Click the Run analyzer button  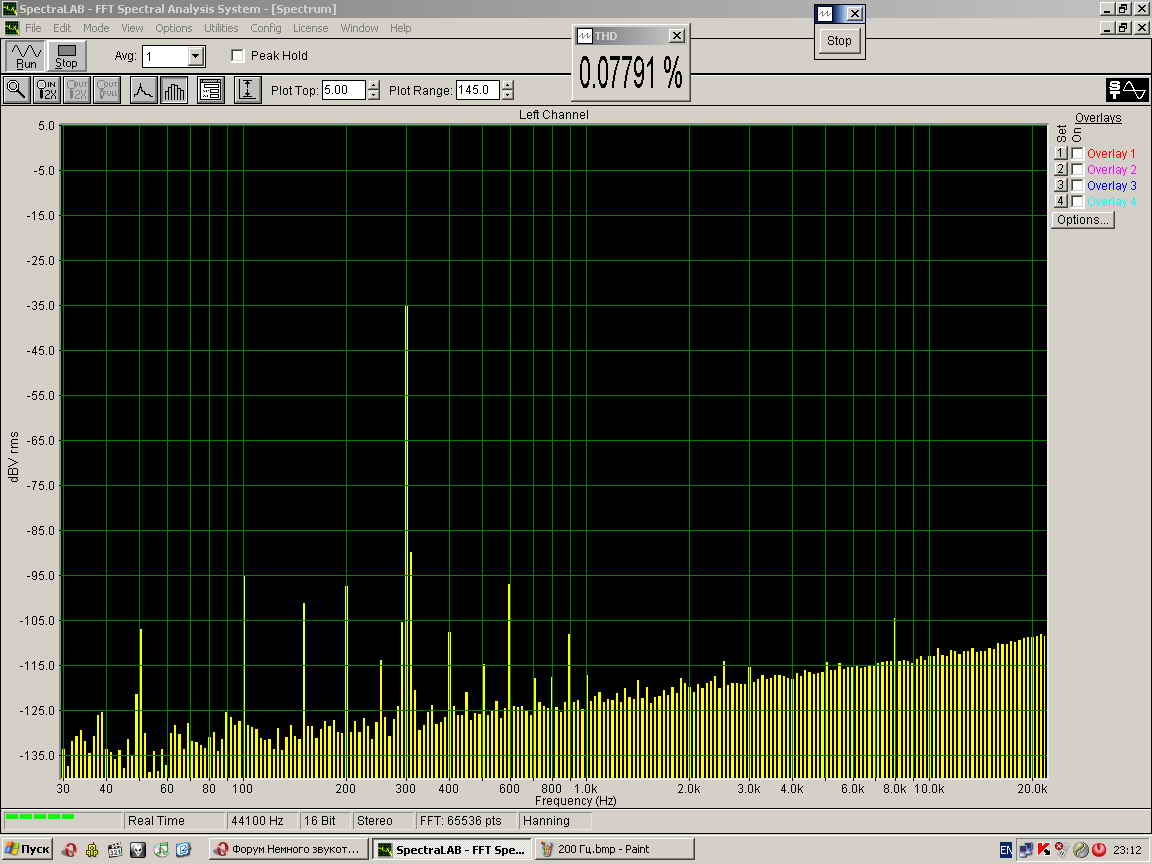[x=26, y=56]
